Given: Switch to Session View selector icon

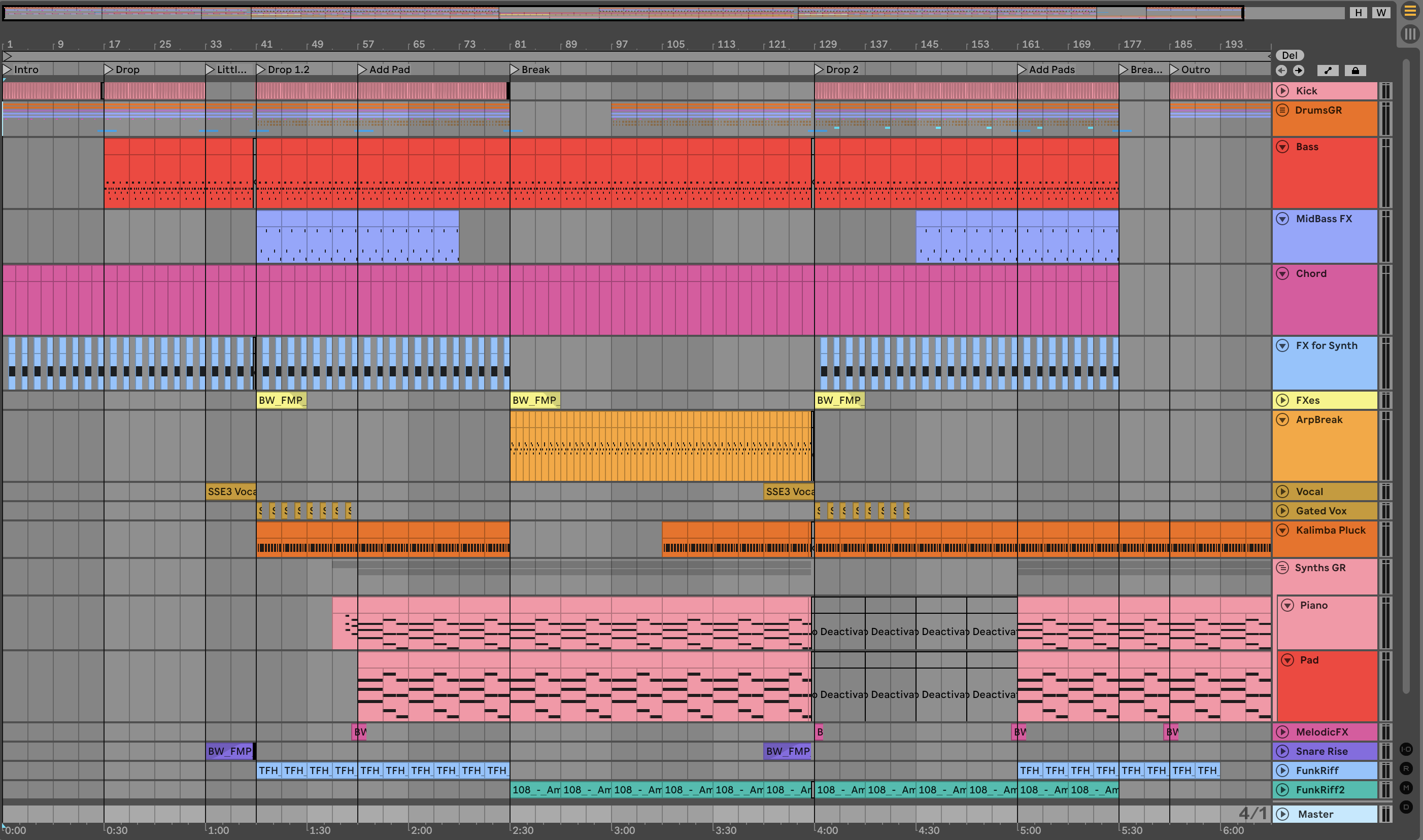Looking at the screenshot, I should pyautogui.click(x=1410, y=34).
